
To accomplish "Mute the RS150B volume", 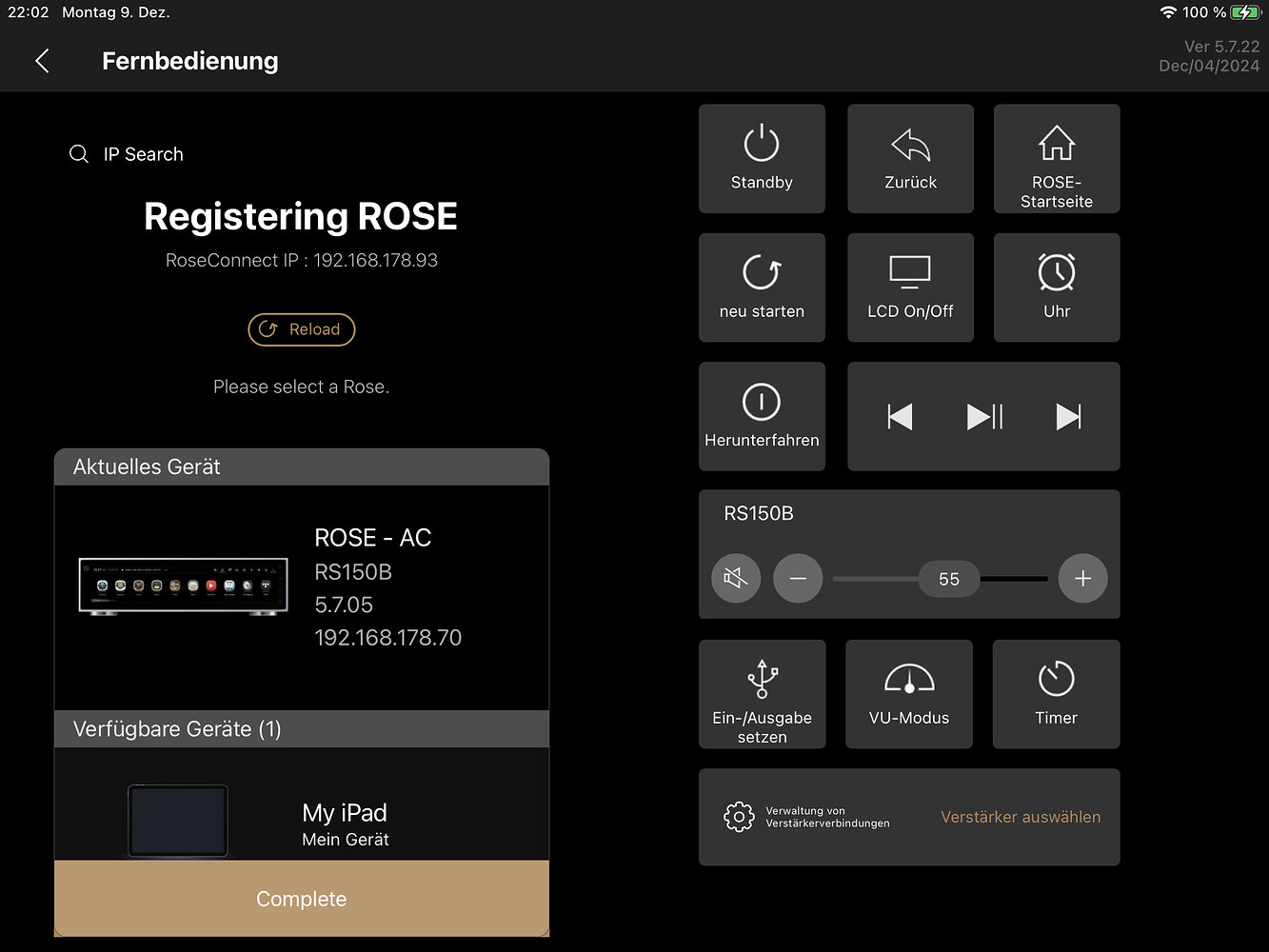I will (x=736, y=578).
